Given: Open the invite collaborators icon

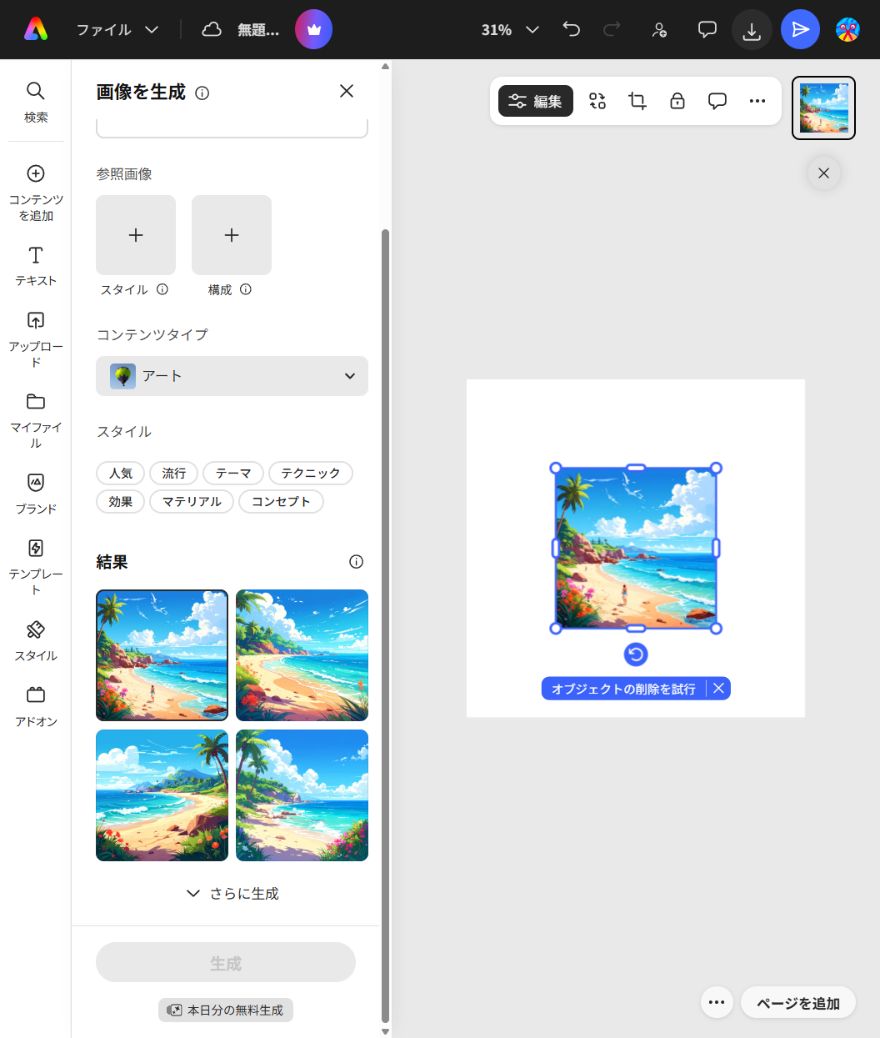Looking at the screenshot, I should tap(659, 30).
